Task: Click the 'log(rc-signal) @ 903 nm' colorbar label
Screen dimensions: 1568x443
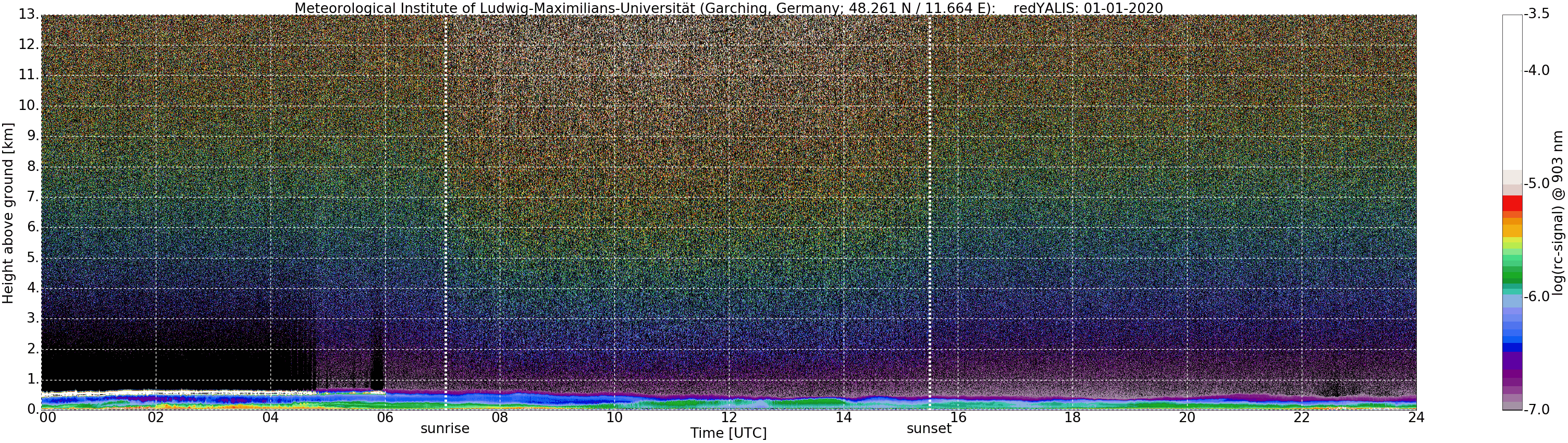Action: pos(1558,213)
